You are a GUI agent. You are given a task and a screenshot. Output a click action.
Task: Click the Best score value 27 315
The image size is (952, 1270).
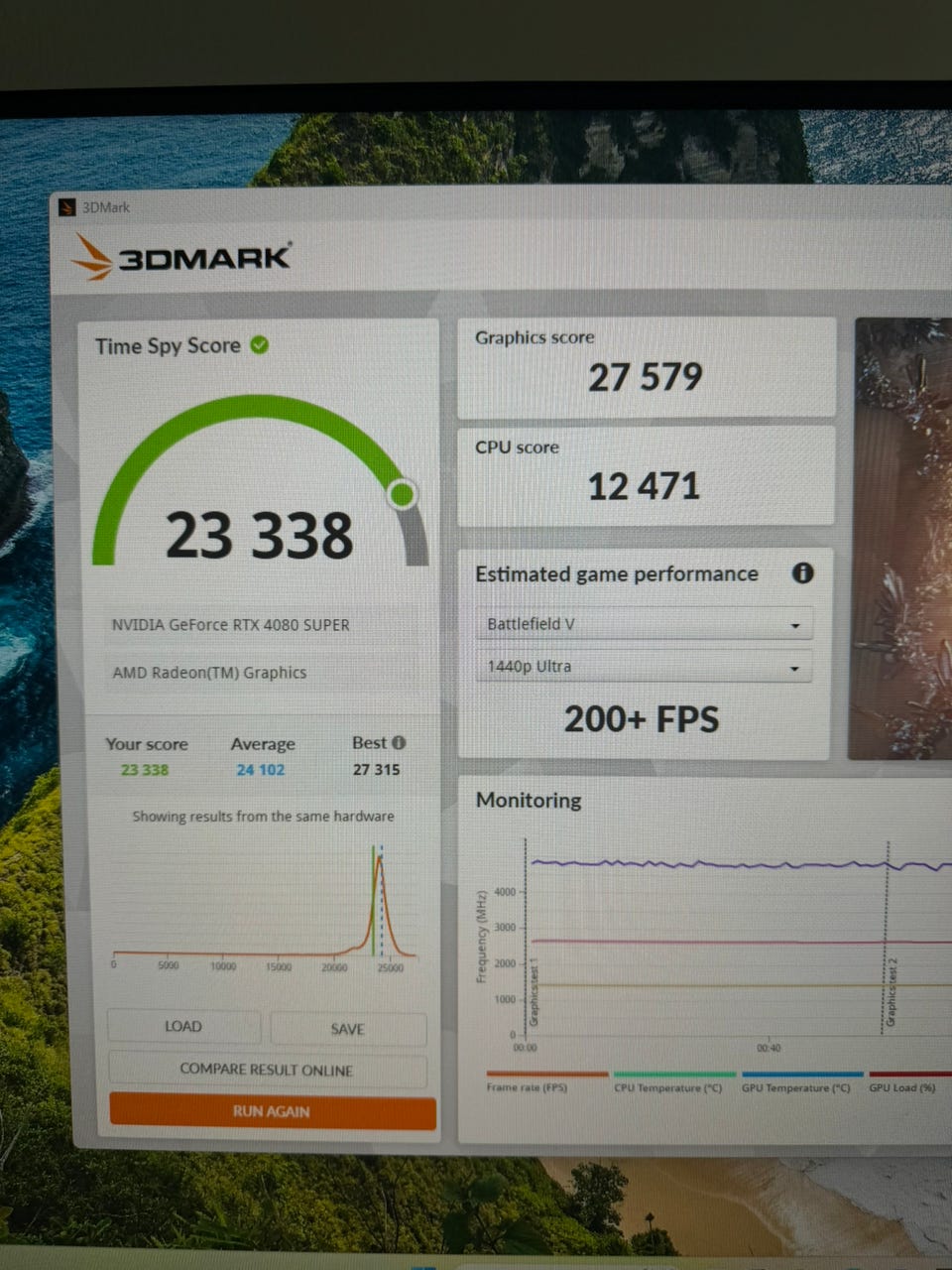click(377, 770)
